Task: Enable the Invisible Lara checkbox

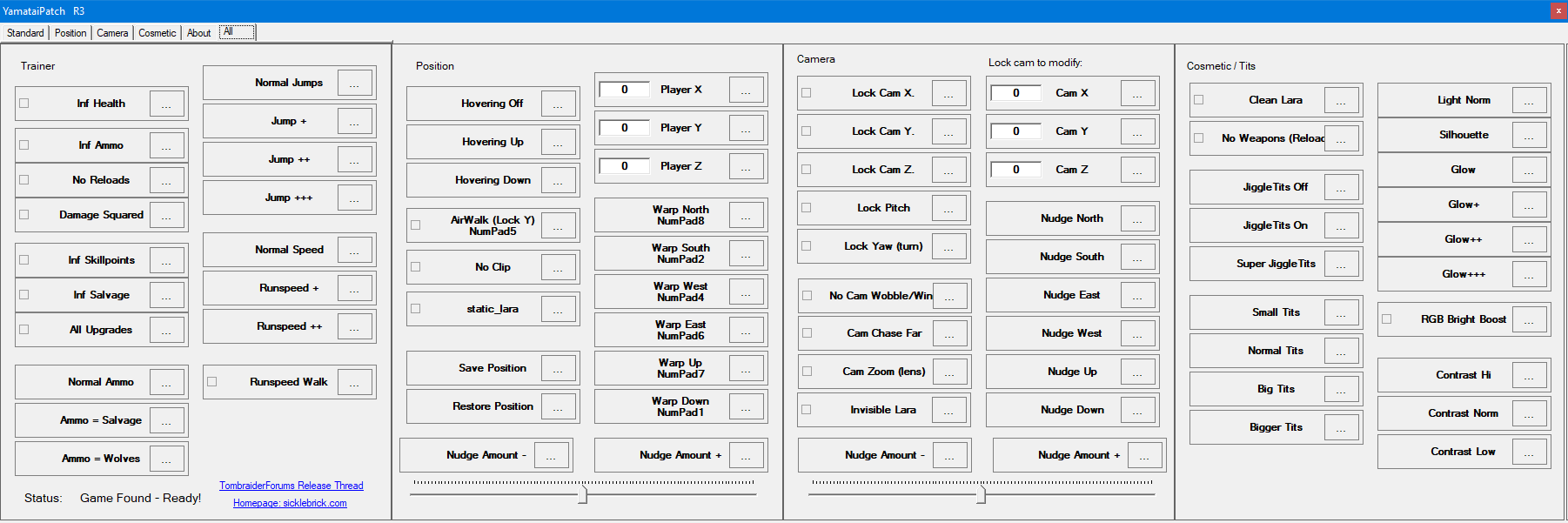Action: [x=807, y=410]
